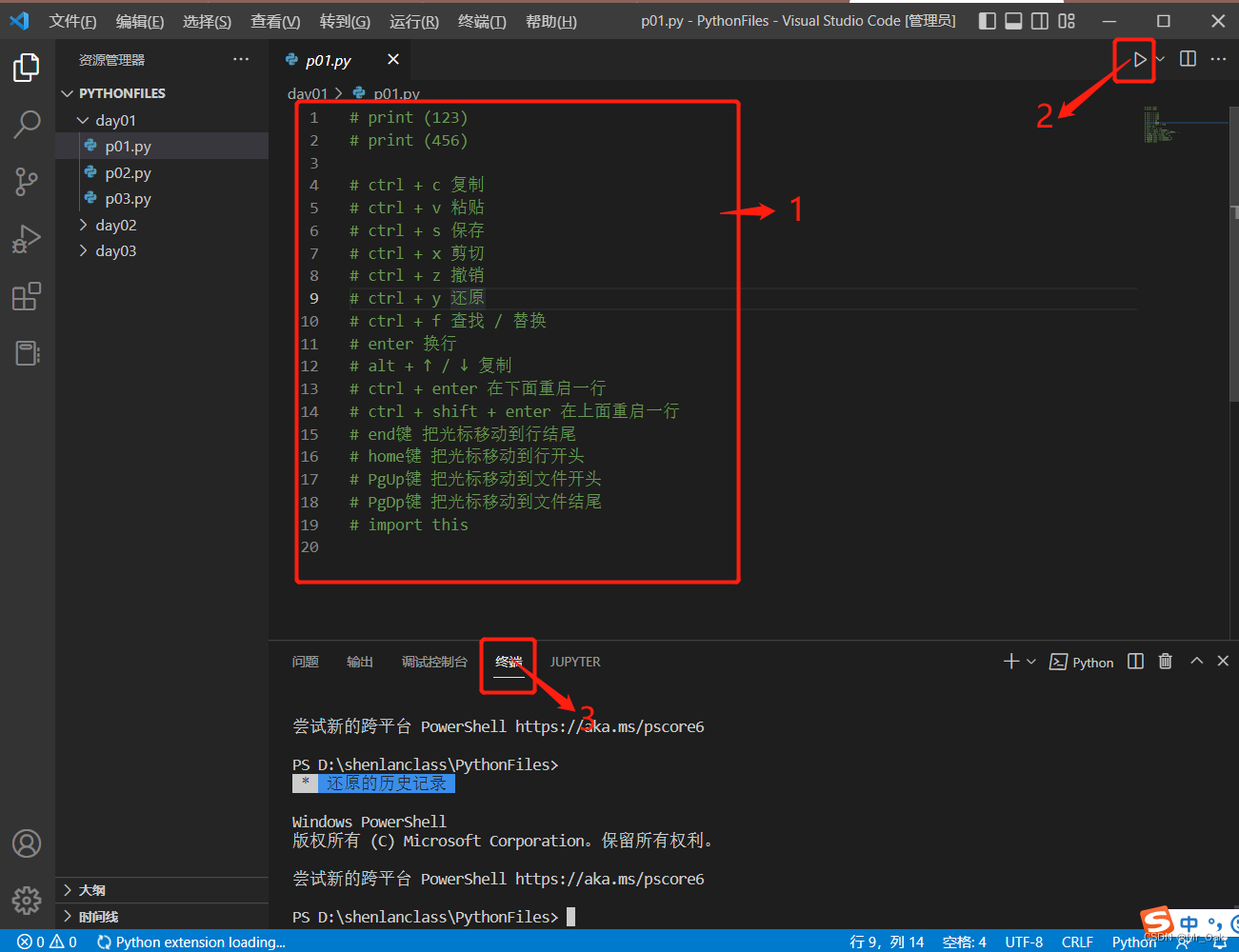Change encoding via UTF-8 status item

(1024, 942)
